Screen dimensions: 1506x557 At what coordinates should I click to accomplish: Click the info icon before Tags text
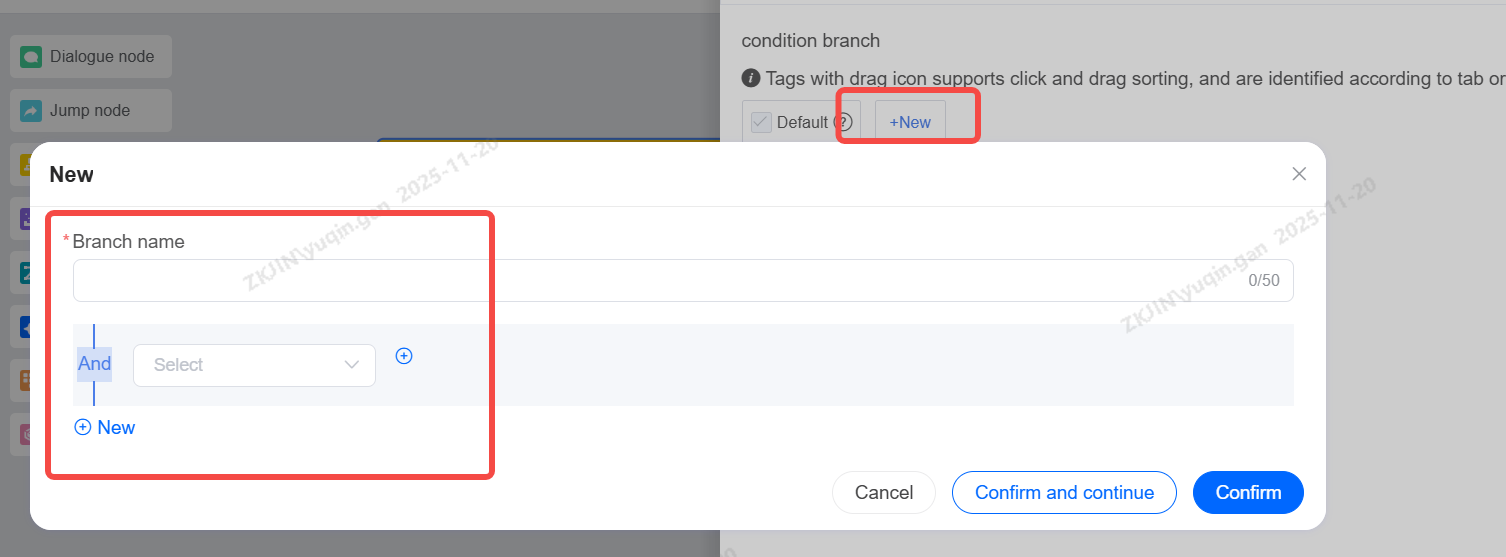point(751,78)
